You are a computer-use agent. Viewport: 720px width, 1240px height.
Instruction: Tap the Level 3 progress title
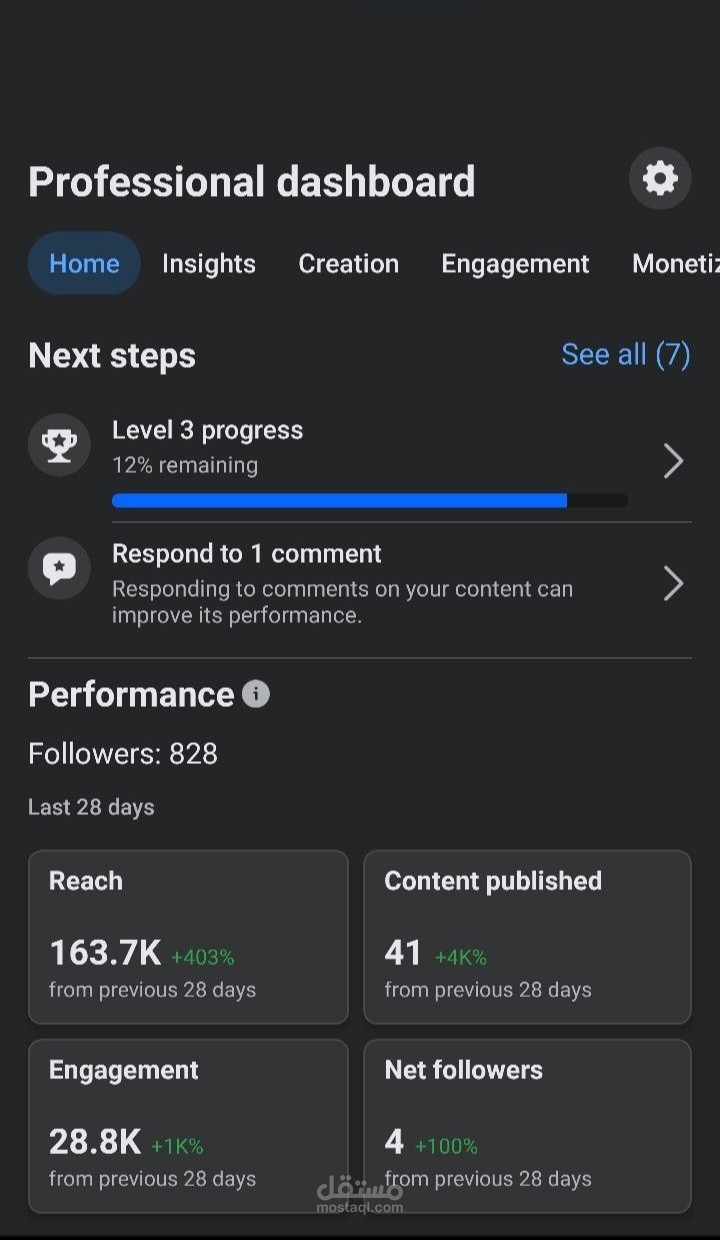coord(207,430)
